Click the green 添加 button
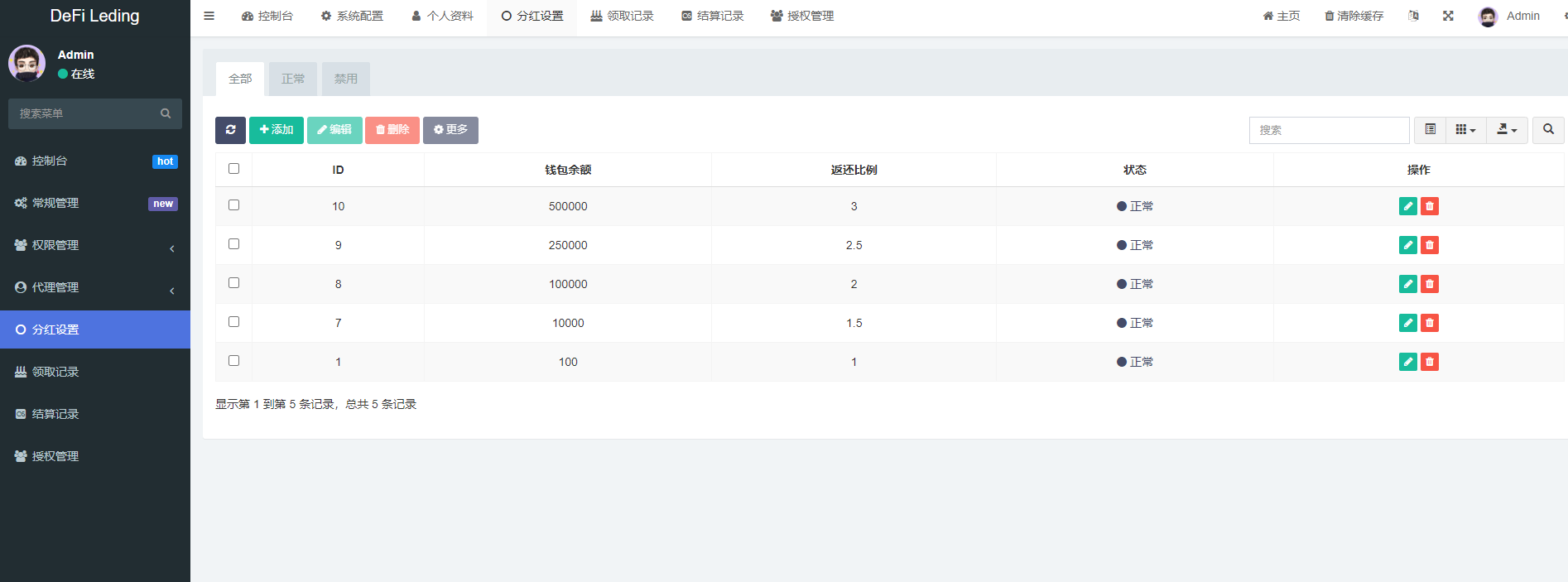 [x=277, y=130]
